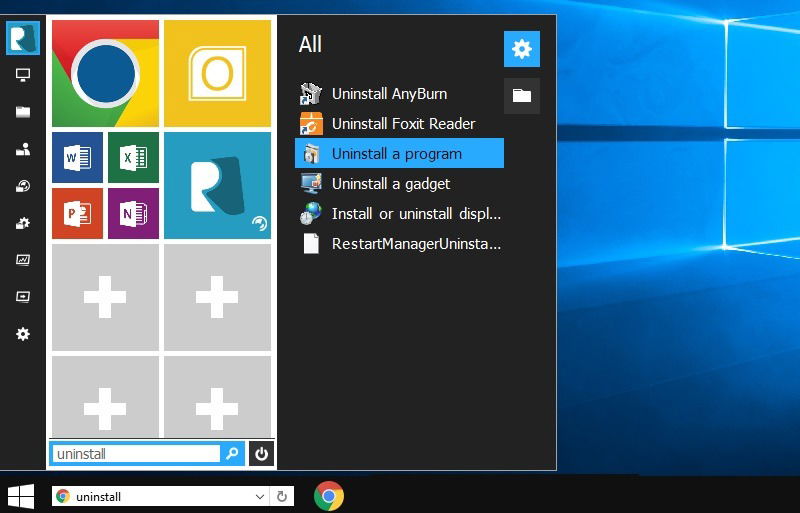This screenshot has width=800, height=513.
Task: Click the uninstall search text field
Action: click(x=136, y=454)
